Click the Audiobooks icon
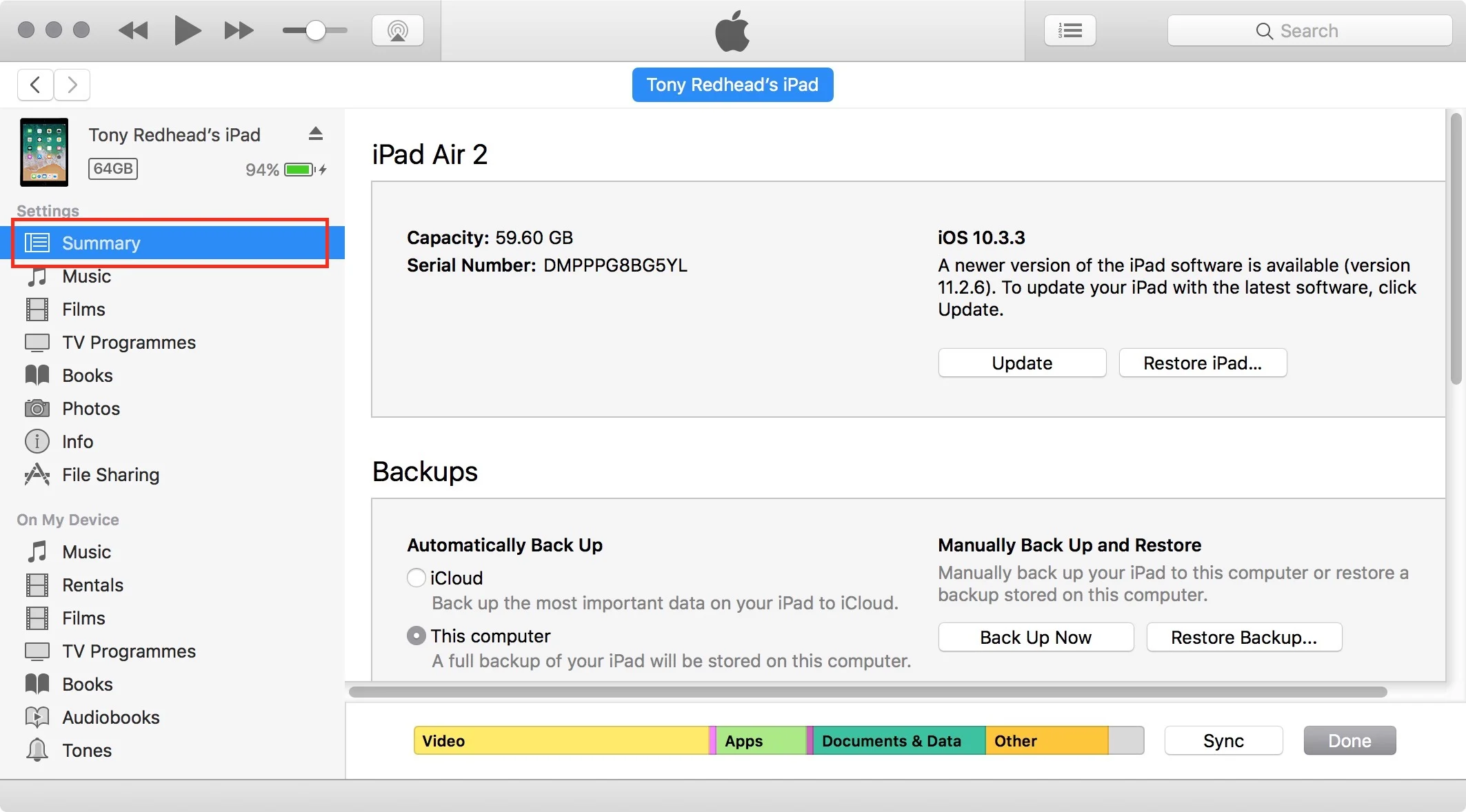 coord(37,718)
